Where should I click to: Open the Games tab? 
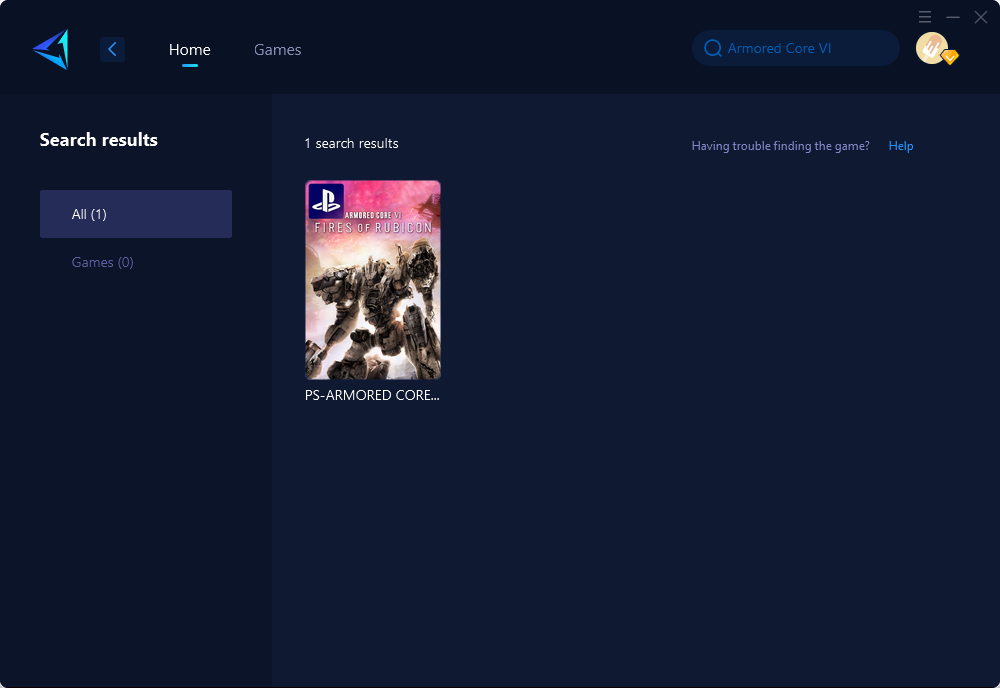[x=277, y=49]
